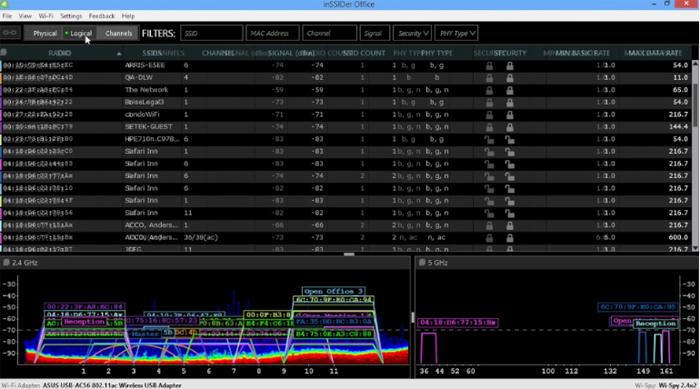700x389 pixels.
Task: Click the sort arrow in the RADIO column
Action: click(119, 54)
